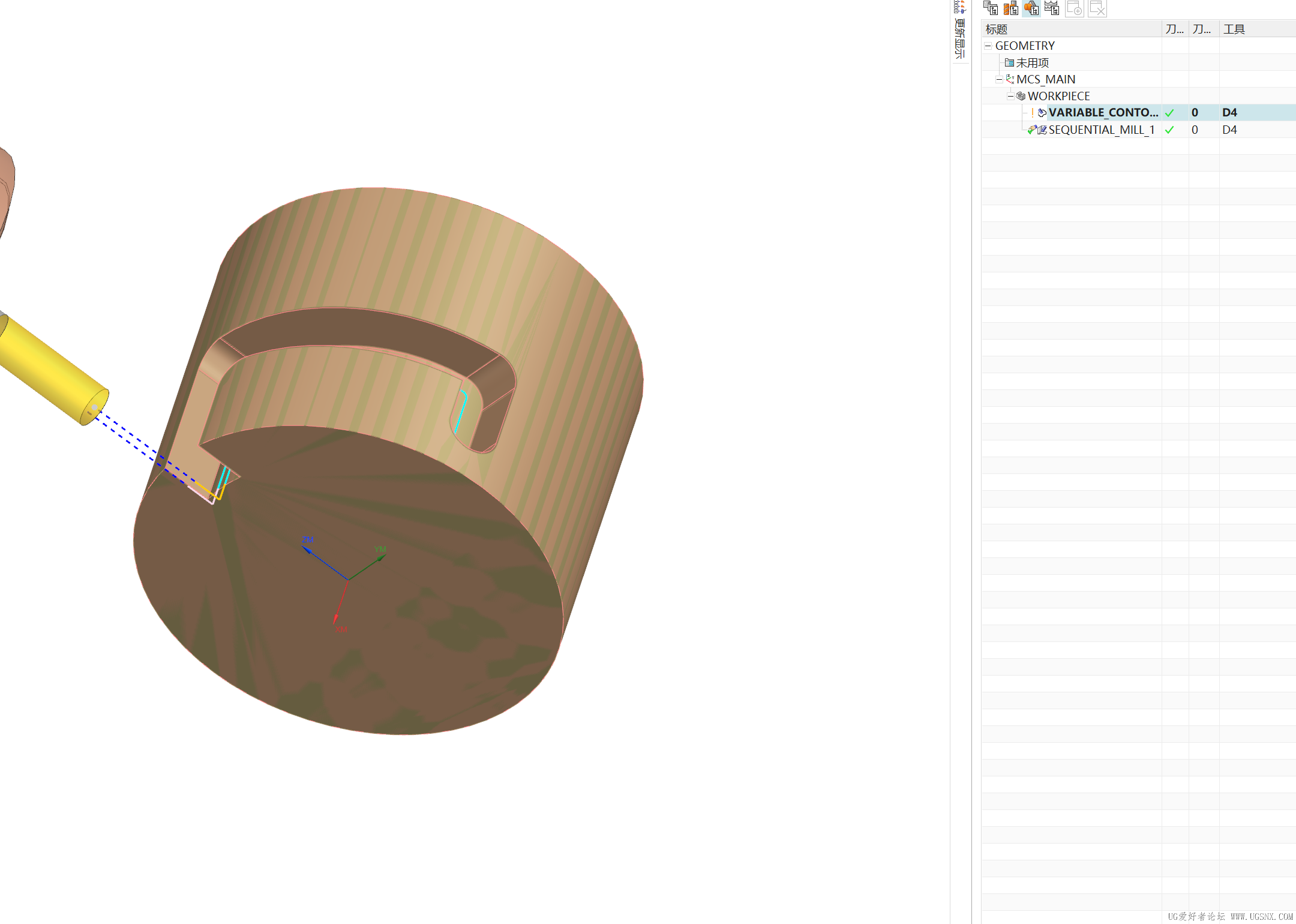Open the 更新显示 vertical tab
This screenshot has width=1296, height=924.
pyautogui.click(x=960, y=38)
